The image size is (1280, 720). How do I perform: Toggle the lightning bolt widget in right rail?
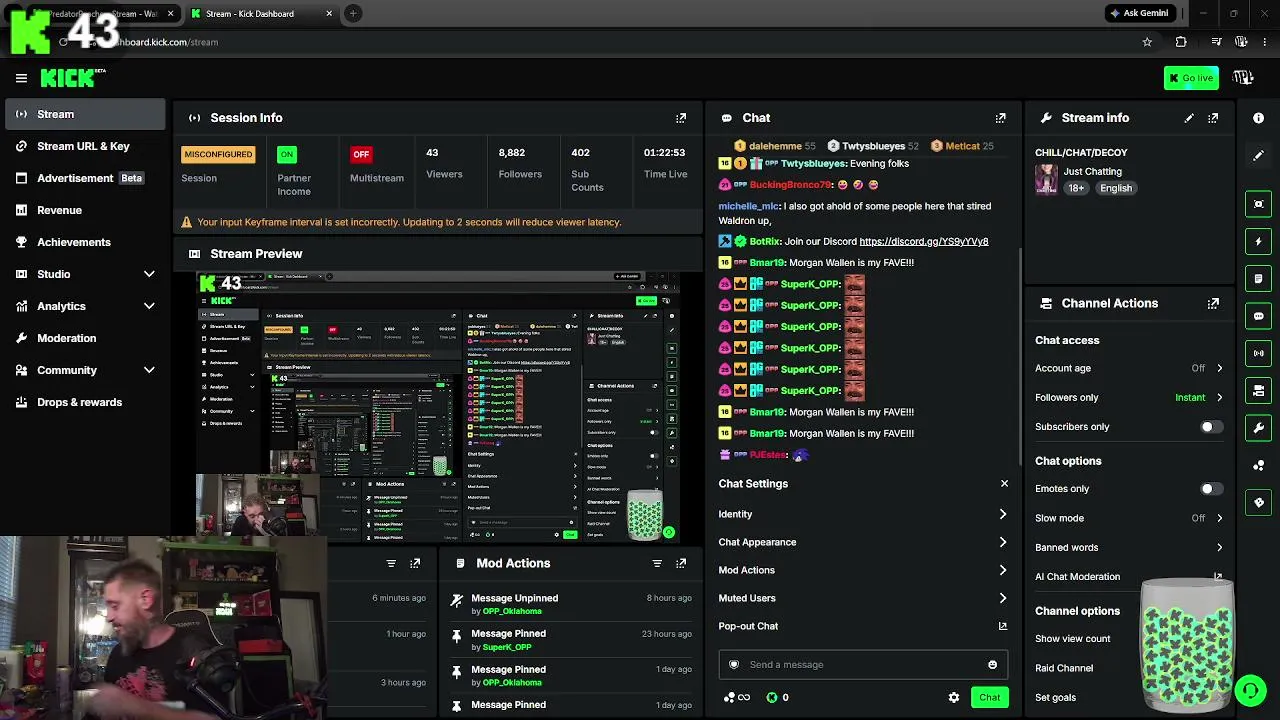coord(1258,241)
